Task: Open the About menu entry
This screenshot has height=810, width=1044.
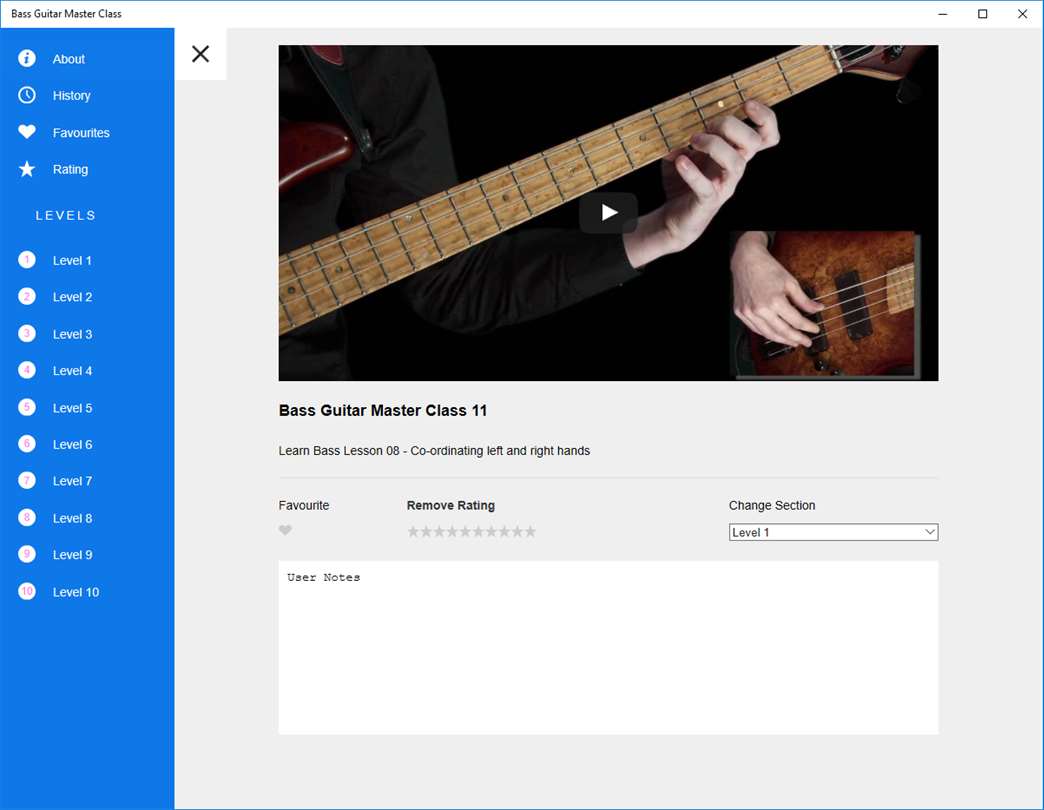Action: pos(69,59)
